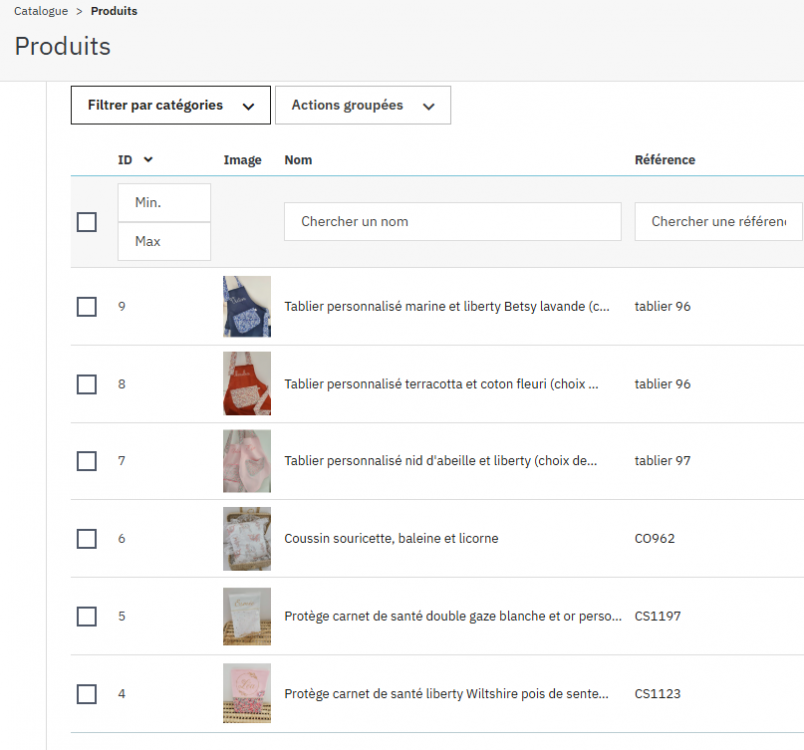Viewport: 804px width, 750px height.
Task: Check the box for product ID 9
Action: click(x=87, y=307)
